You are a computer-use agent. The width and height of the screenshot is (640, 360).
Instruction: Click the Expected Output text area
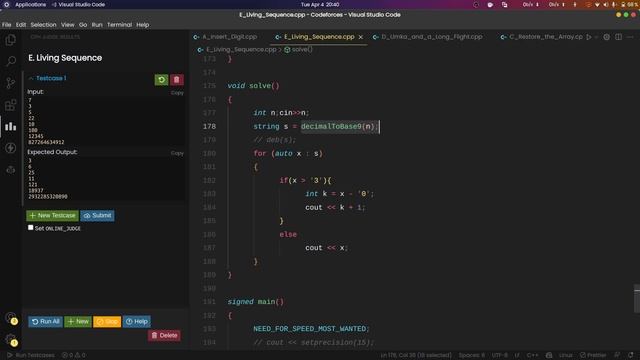[105, 179]
